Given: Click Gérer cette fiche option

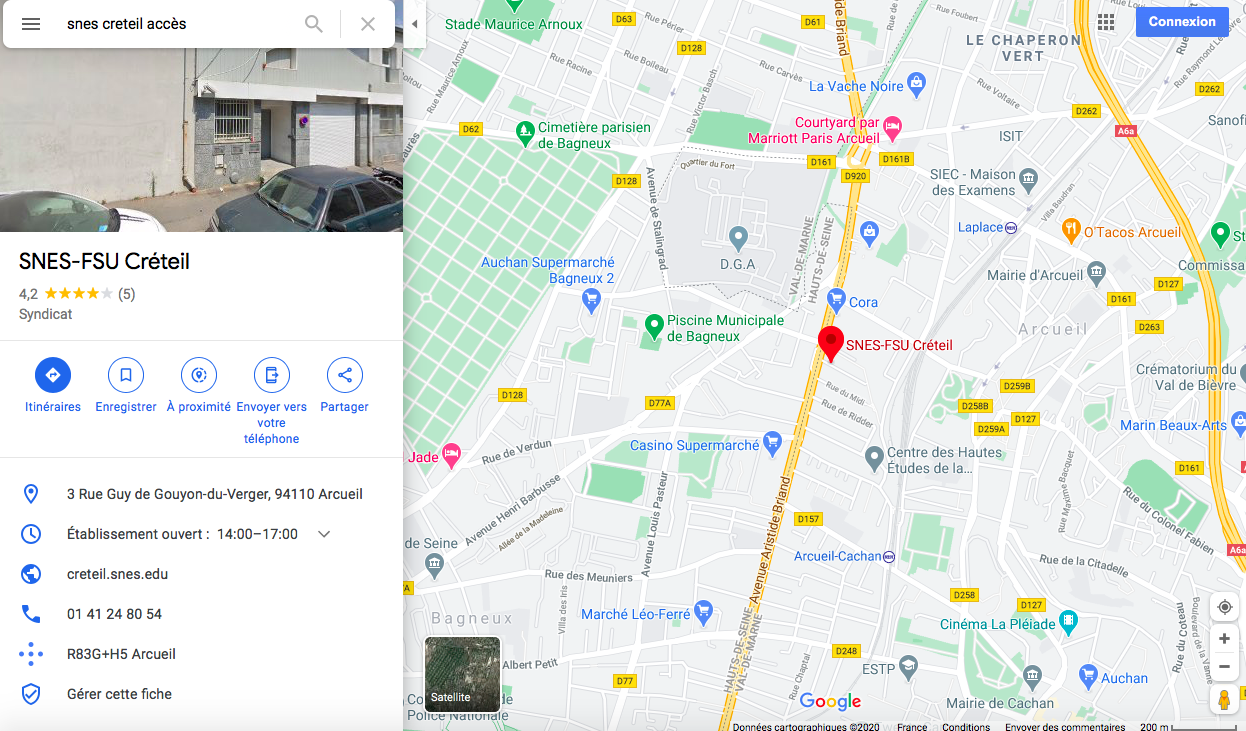Looking at the screenshot, I should pyautogui.click(x=119, y=694).
